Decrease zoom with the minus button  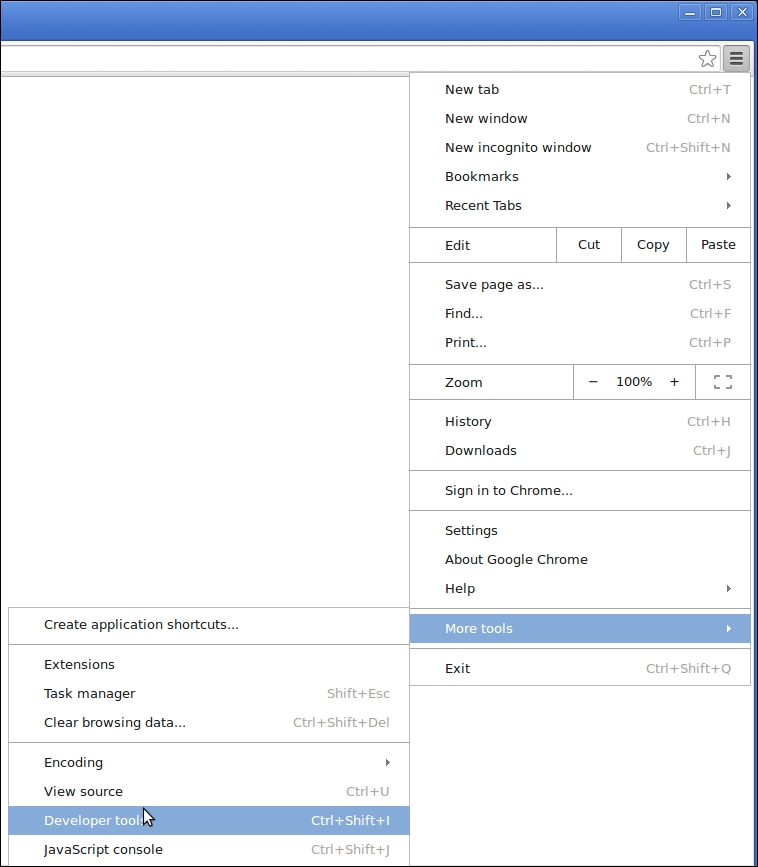pos(593,382)
